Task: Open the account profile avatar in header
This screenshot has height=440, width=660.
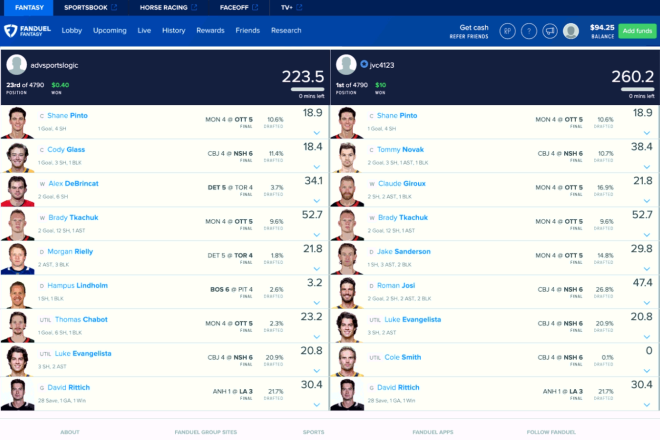Action: click(571, 31)
